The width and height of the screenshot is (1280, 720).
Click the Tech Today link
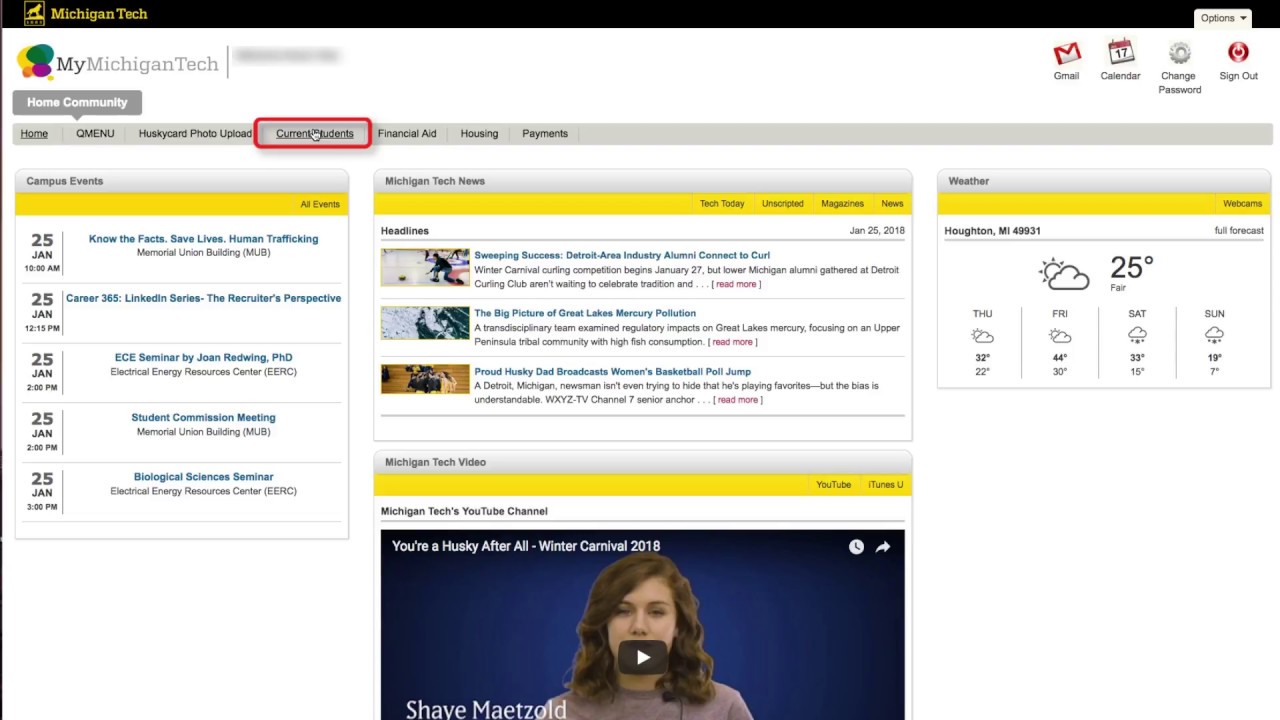(x=722, y=204)
